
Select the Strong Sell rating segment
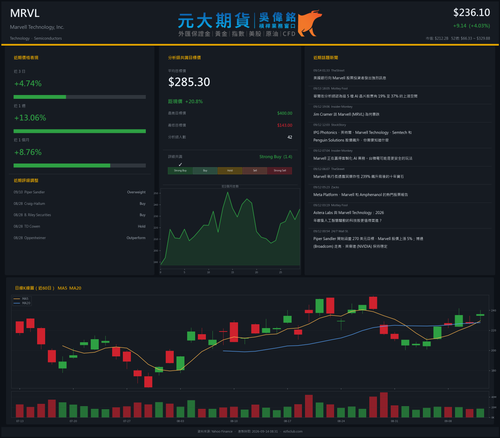click(x=280, y=171)
